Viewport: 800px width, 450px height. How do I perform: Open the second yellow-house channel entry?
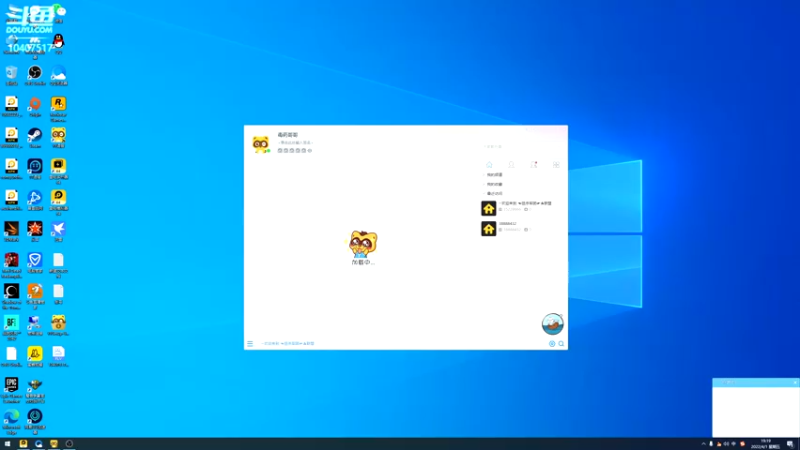pos(521,228)
